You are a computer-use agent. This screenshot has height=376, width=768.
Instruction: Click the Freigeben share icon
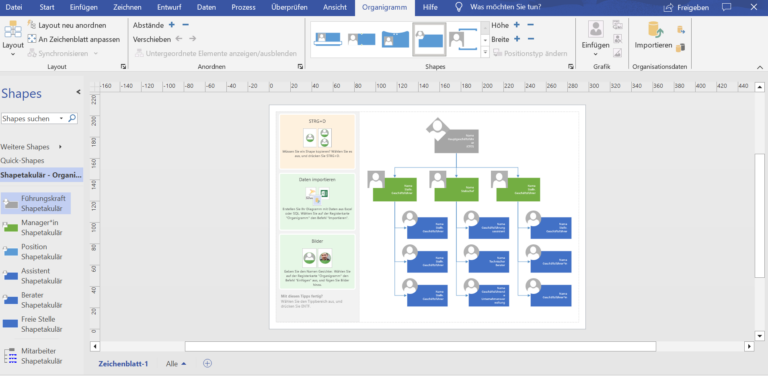[669, 7]
